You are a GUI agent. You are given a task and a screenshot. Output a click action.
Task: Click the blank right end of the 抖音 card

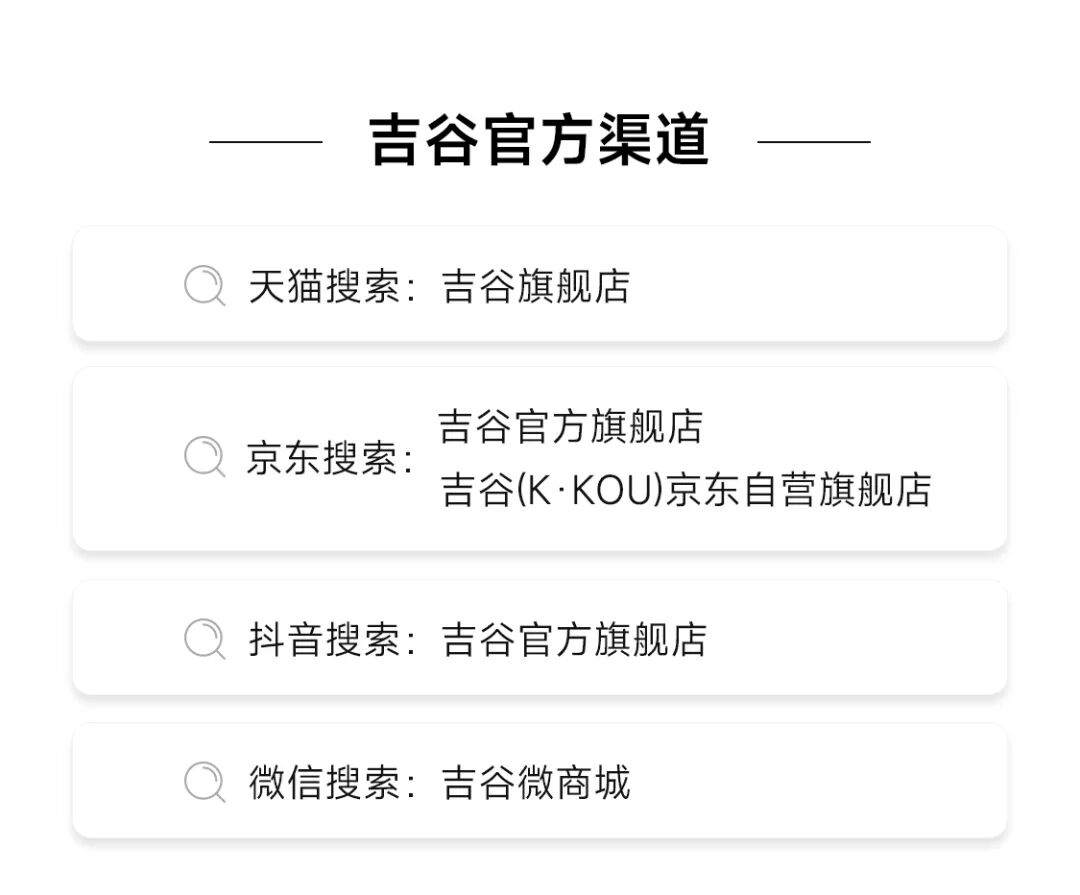900,639
